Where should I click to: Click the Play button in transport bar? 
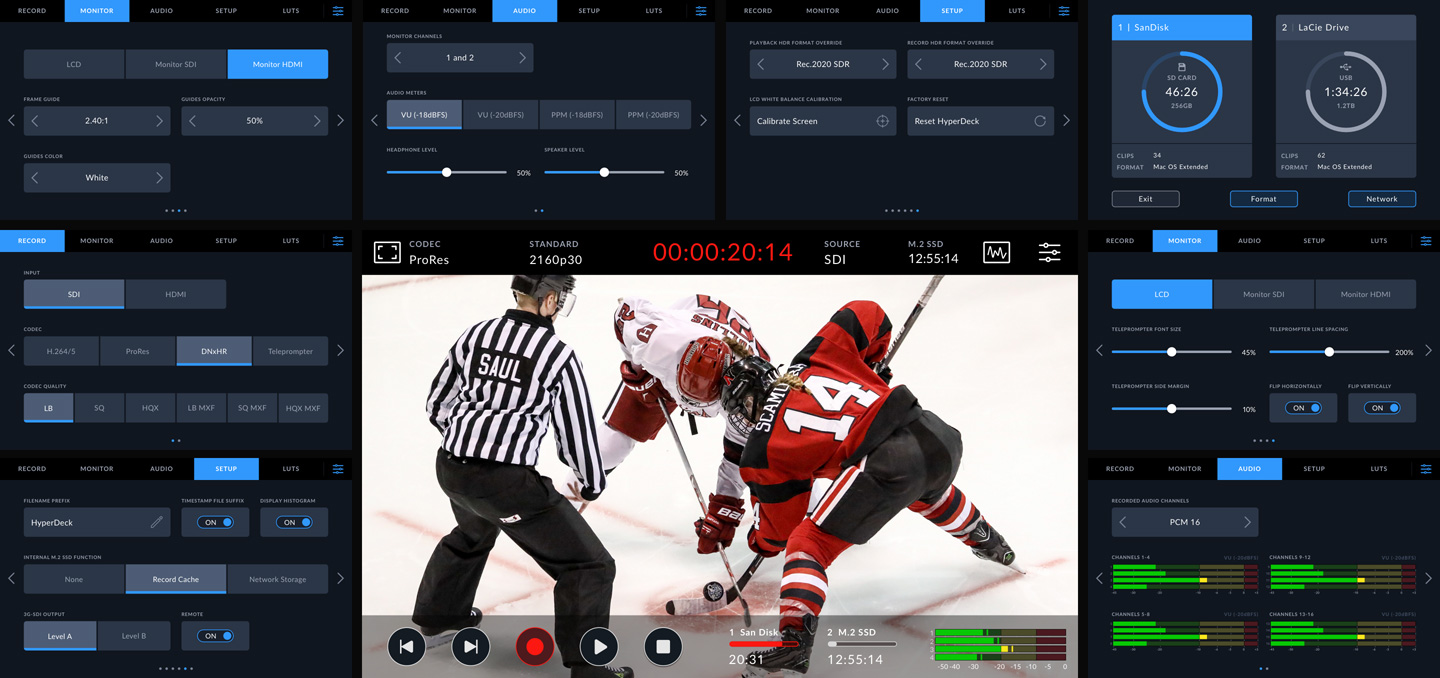[599, 647]
